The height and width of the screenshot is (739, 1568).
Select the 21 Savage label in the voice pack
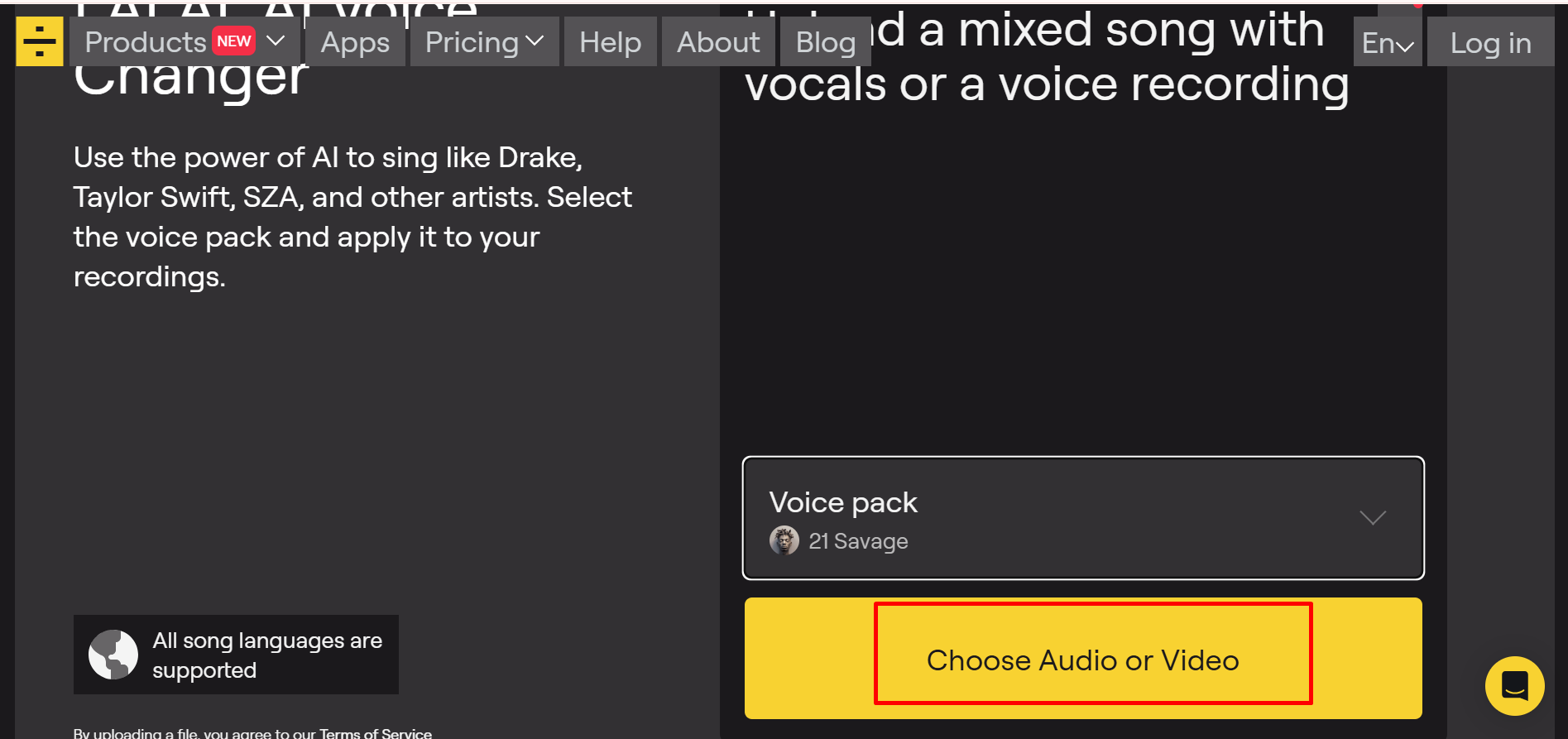click(x=858, y=541)
